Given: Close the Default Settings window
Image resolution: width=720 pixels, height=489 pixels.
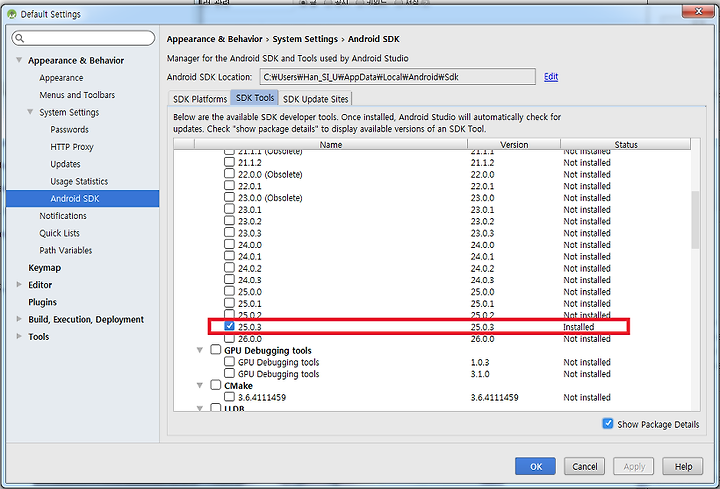Looking at the screenshot, I should 698,11.
